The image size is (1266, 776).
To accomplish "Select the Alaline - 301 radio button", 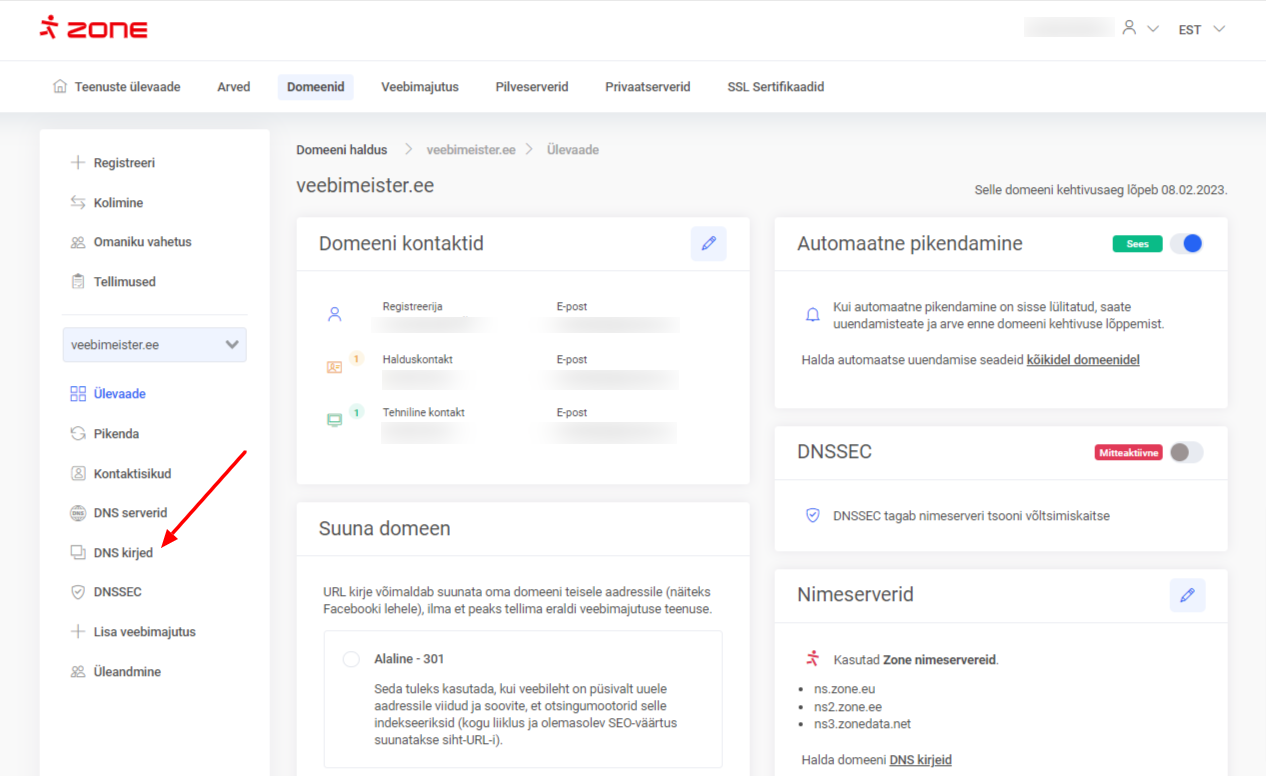I will (351, 659).
